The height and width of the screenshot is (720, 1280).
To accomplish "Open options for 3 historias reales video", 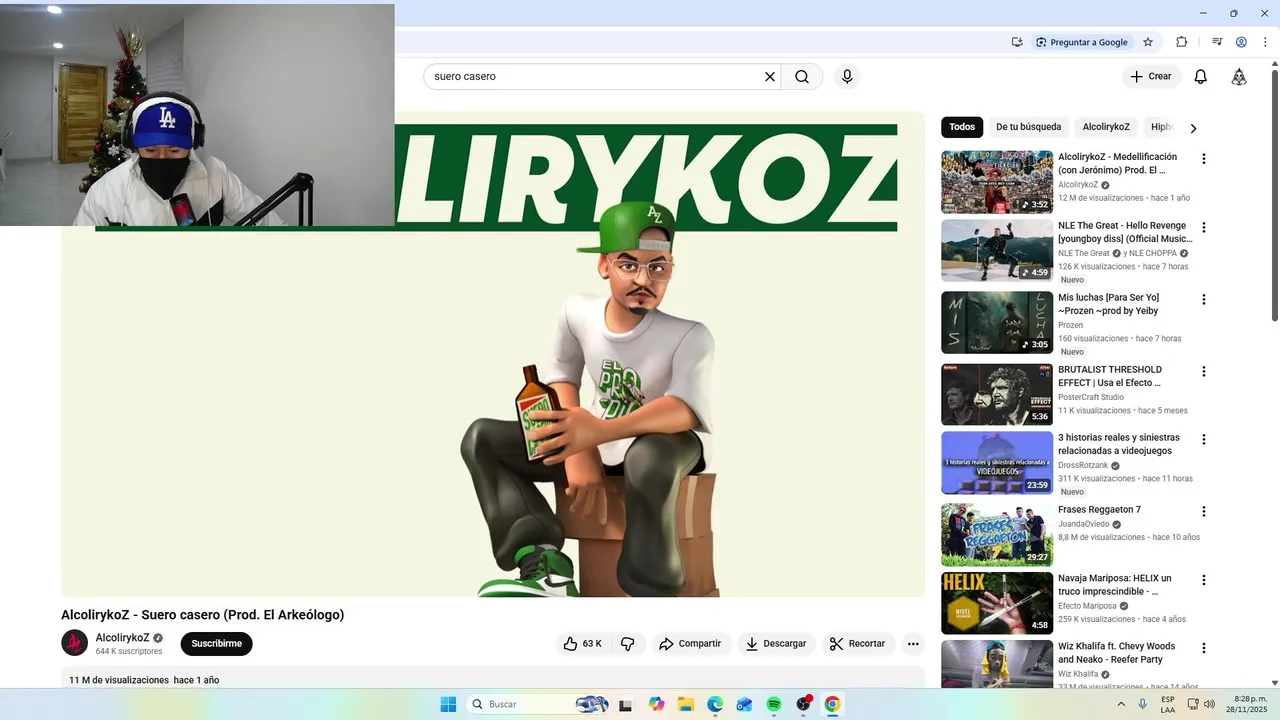I will [x=1204, y=439].
